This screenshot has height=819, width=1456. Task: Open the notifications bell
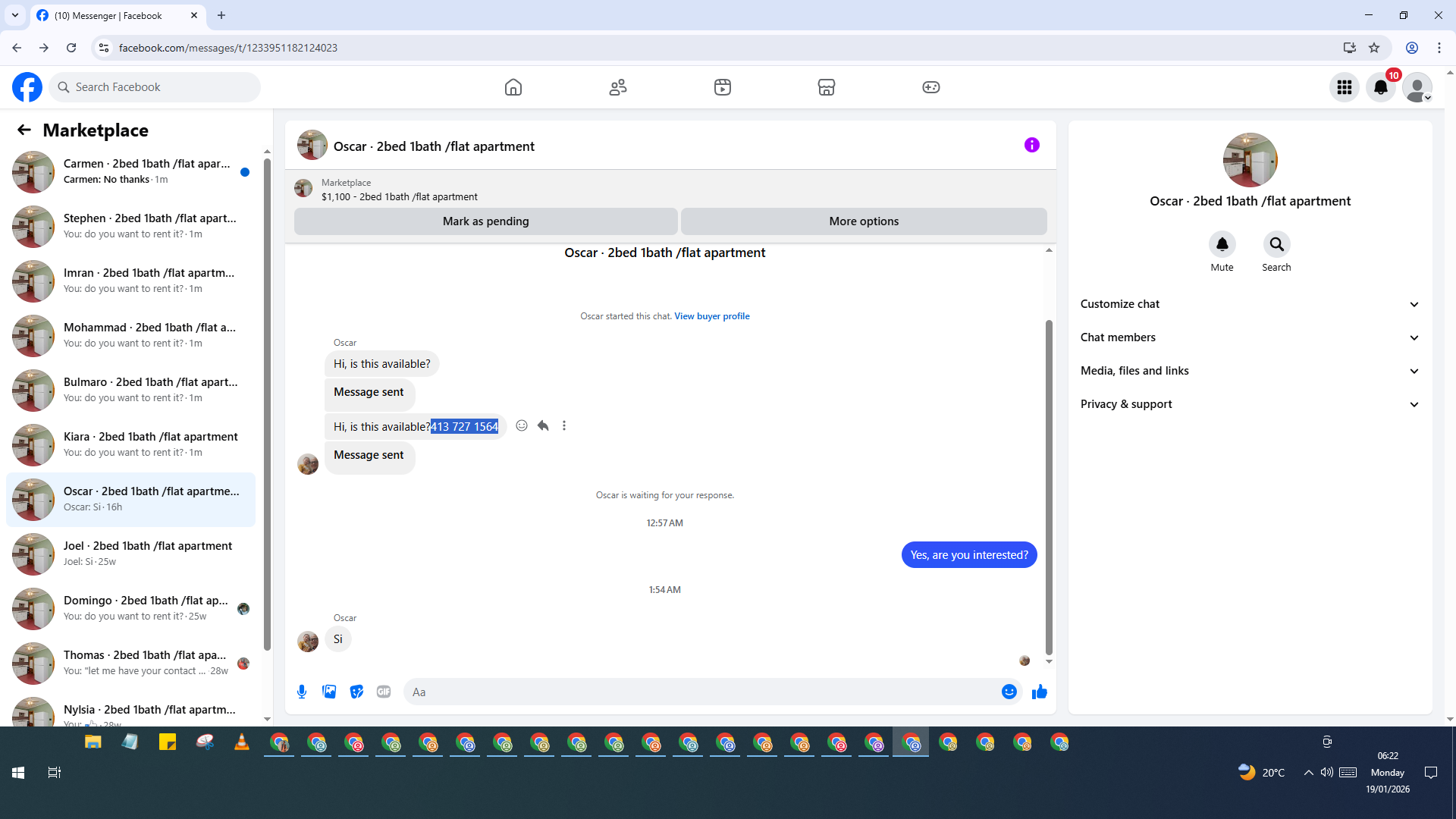pos(1380,87)
